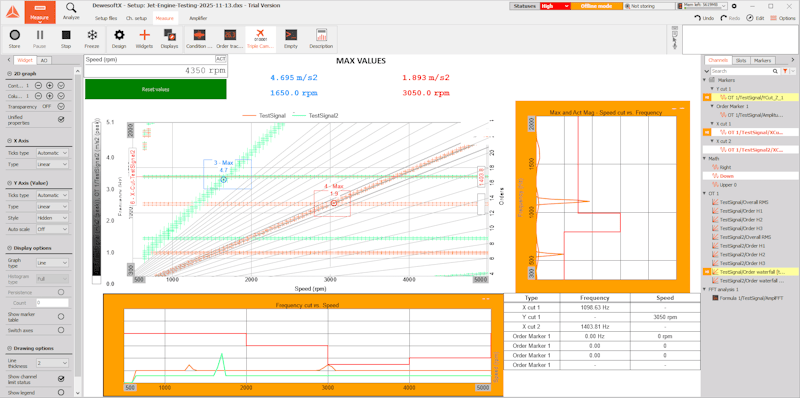Click the Colu... plus circle icon

[x=49, y=96]
